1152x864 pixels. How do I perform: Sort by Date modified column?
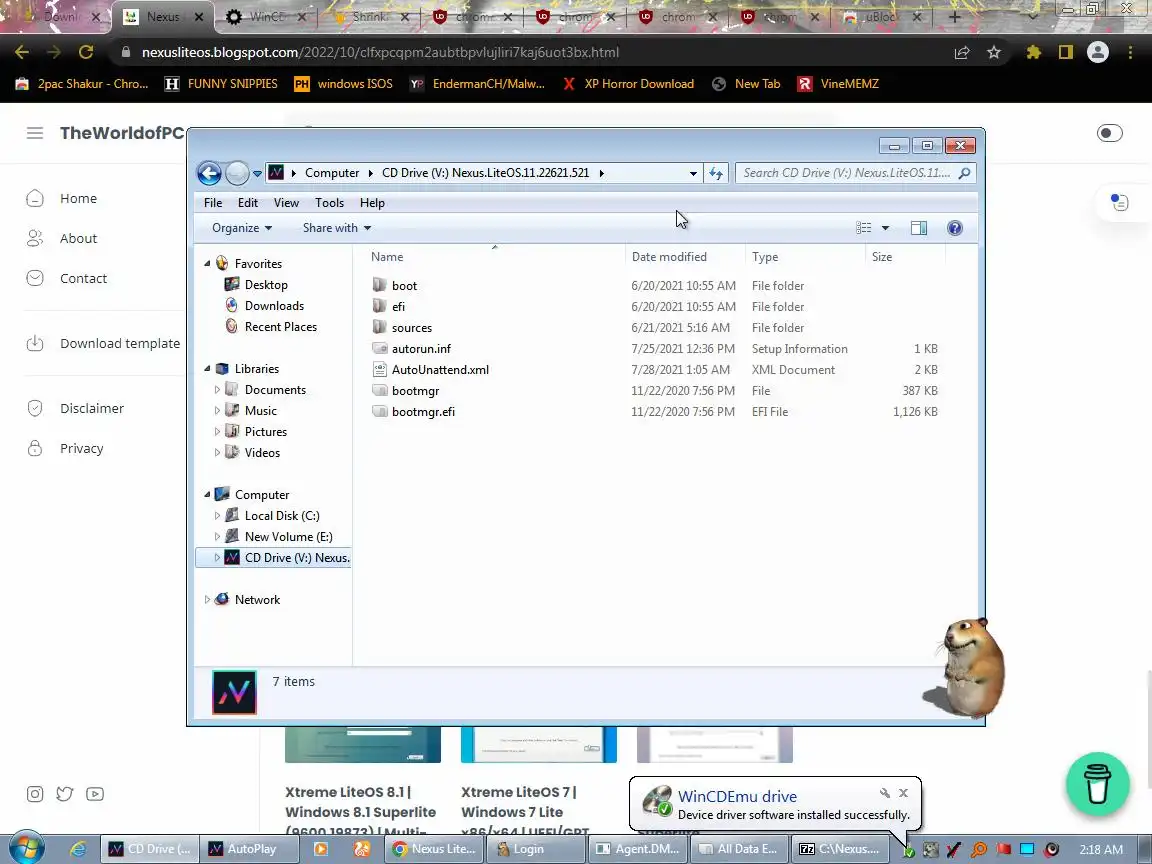pos(669,257)
